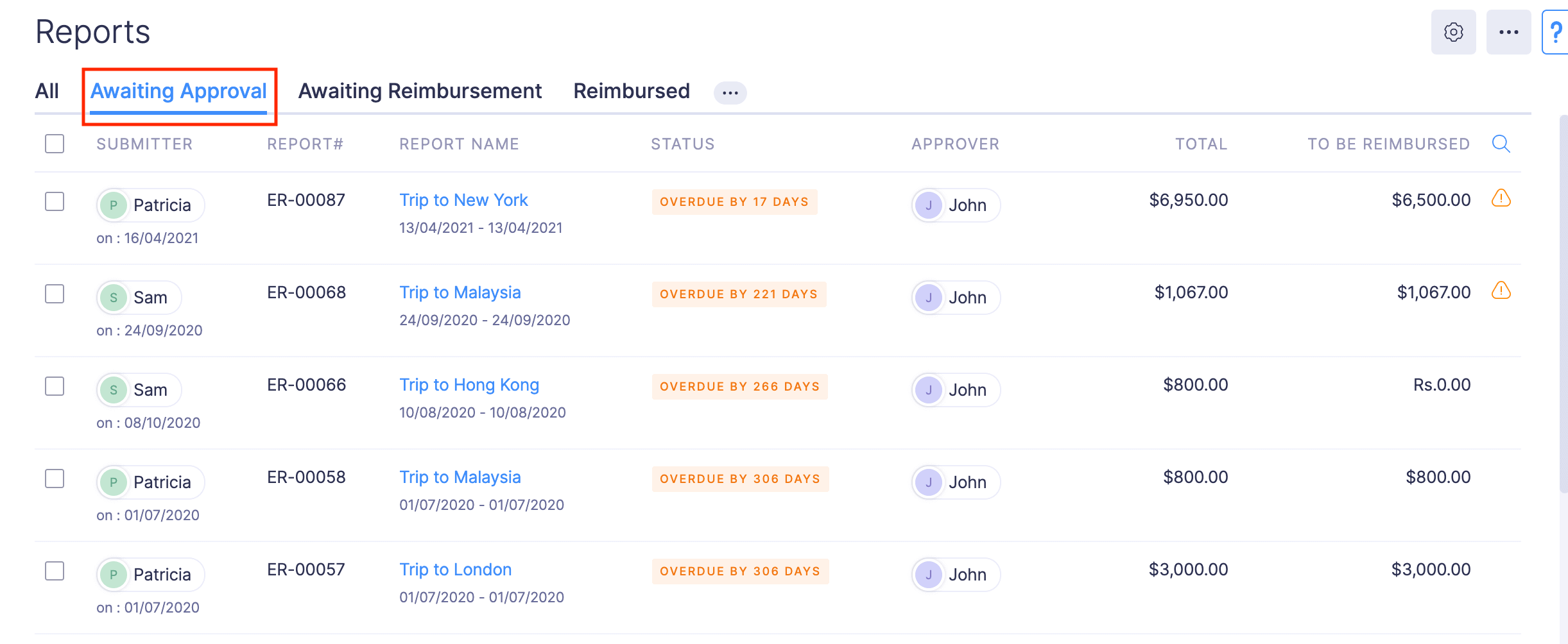
Task: Toggle the select-all checkbox in header
Action: [x=55, y=144]
